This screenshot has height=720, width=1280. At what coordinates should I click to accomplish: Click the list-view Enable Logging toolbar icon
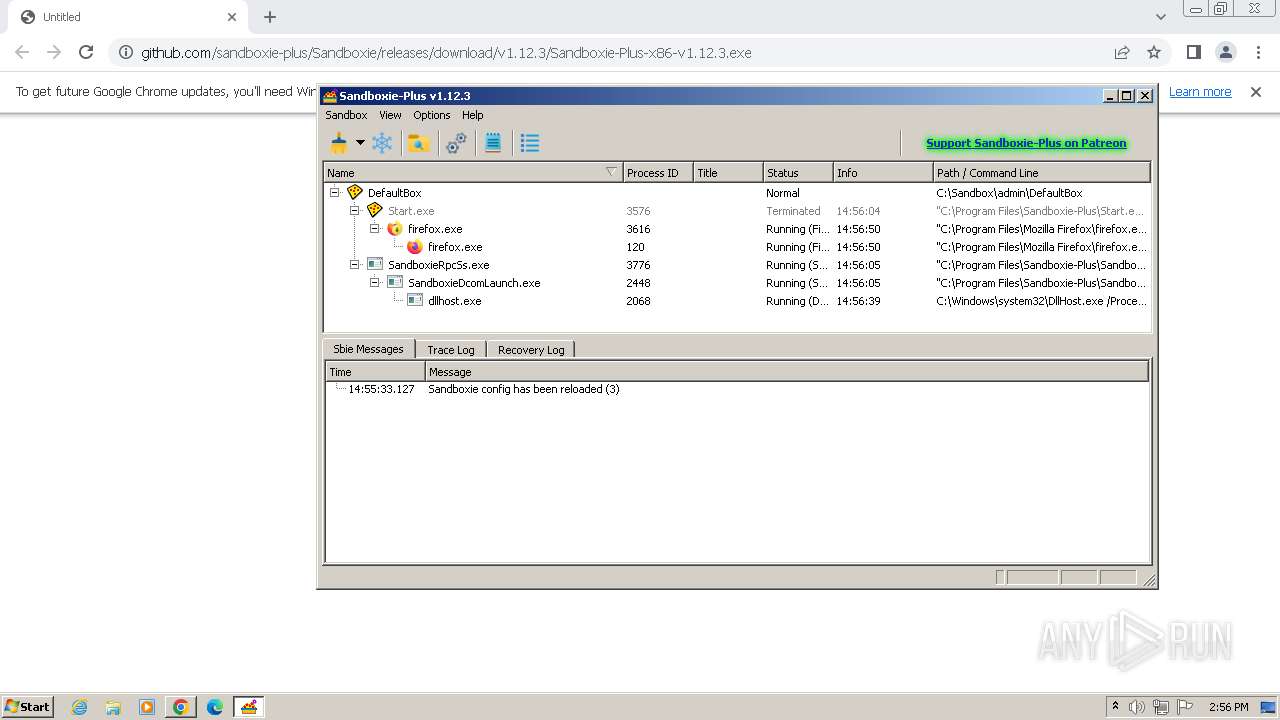(530, 143)
